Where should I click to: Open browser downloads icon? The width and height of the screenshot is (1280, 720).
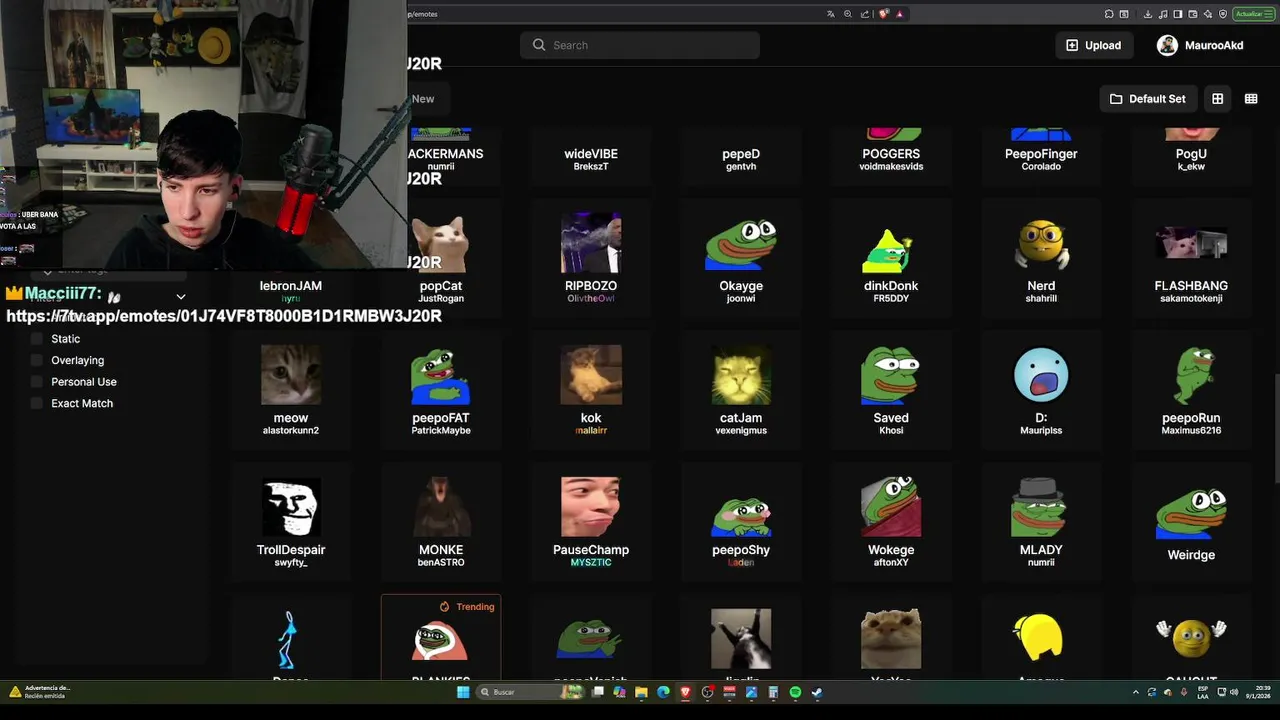(1148, 14)
